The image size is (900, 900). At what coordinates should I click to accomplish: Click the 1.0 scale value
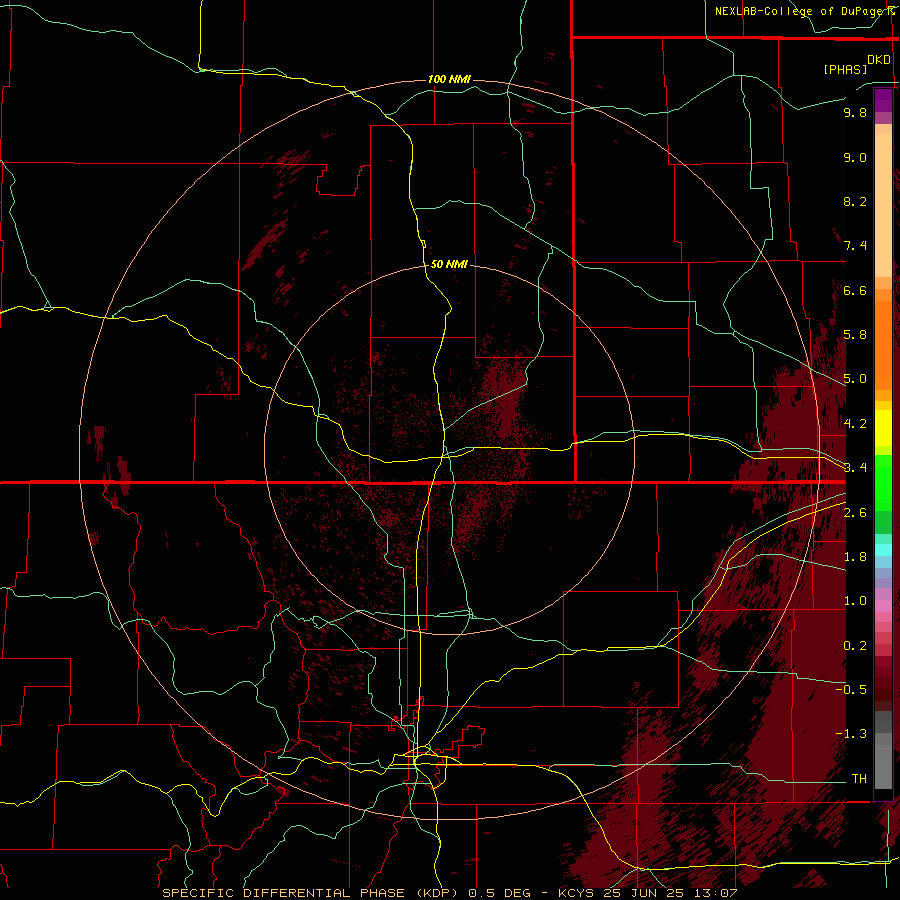(855, 601)
